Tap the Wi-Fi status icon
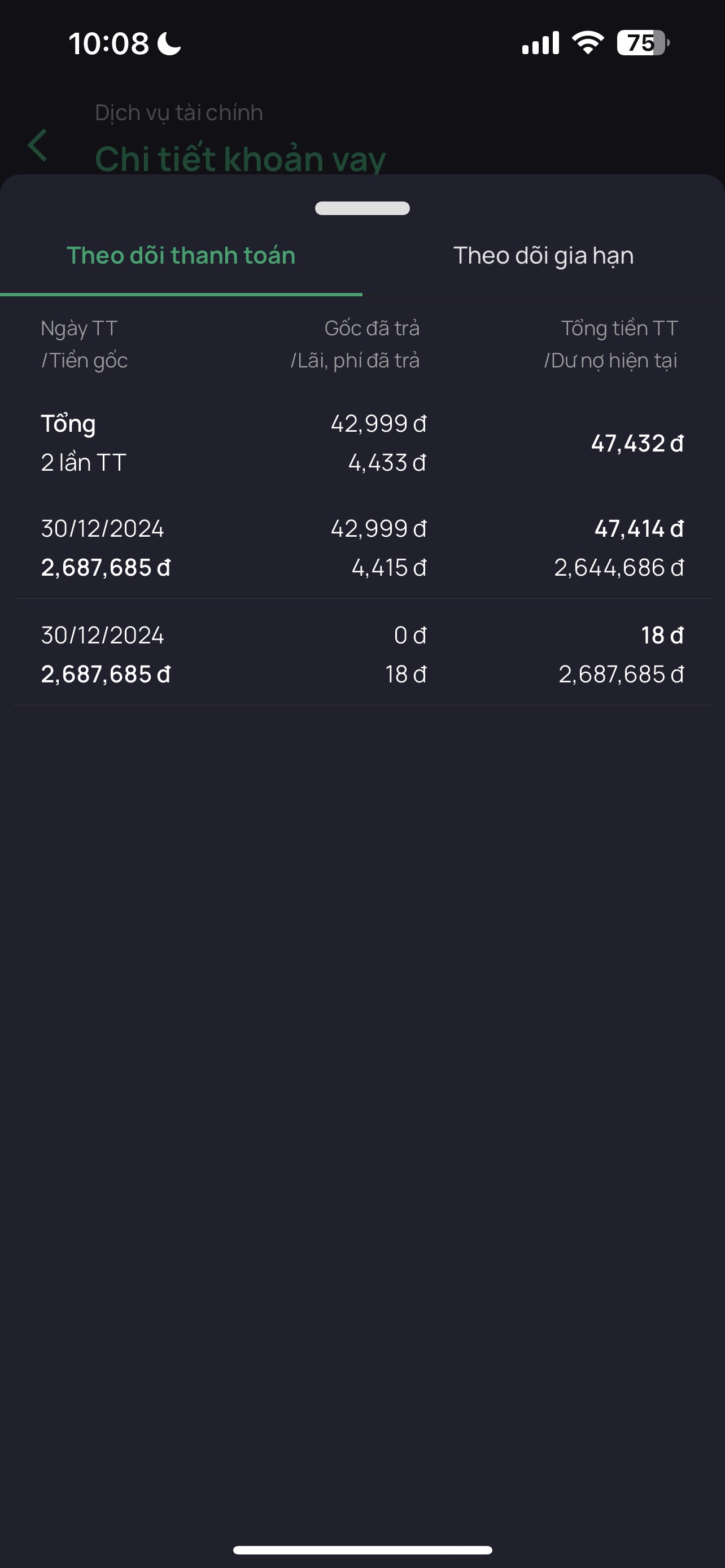Screen dimensions: 725x1568 [x=587, y=43]
